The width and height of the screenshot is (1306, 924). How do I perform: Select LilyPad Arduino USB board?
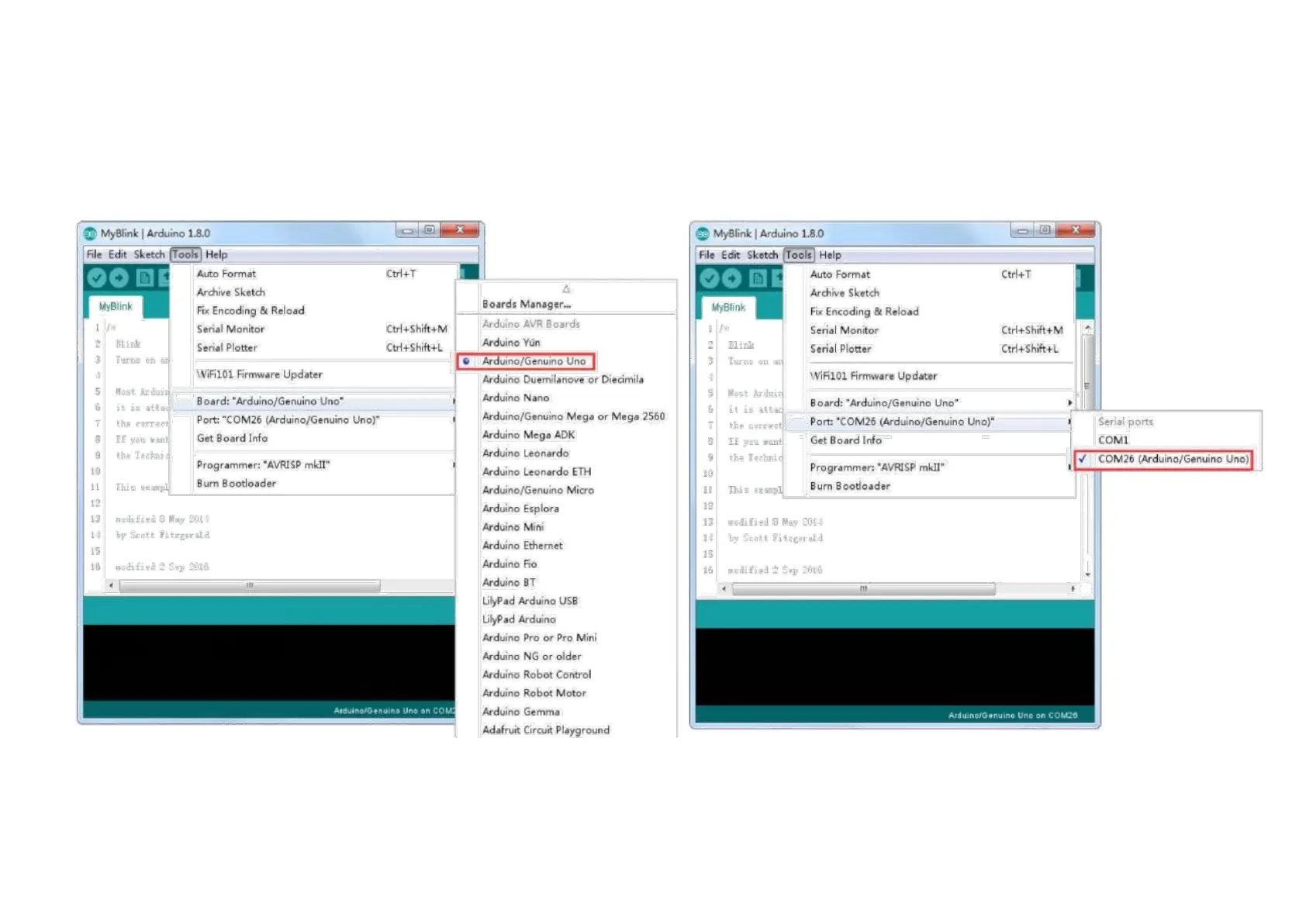530,602
